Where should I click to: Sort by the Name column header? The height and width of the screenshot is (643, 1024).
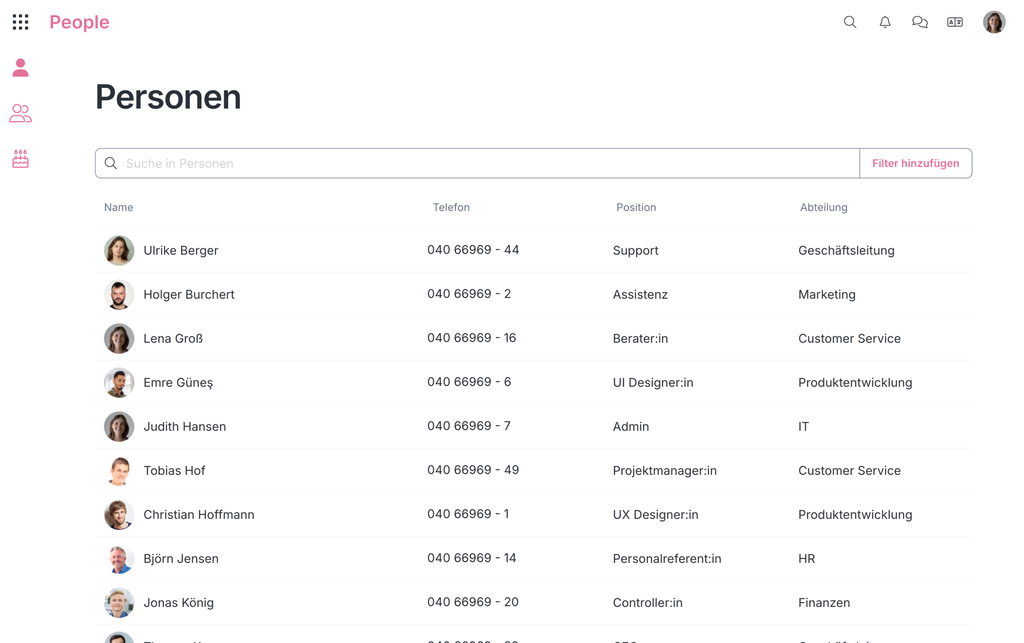click(118, 207)
